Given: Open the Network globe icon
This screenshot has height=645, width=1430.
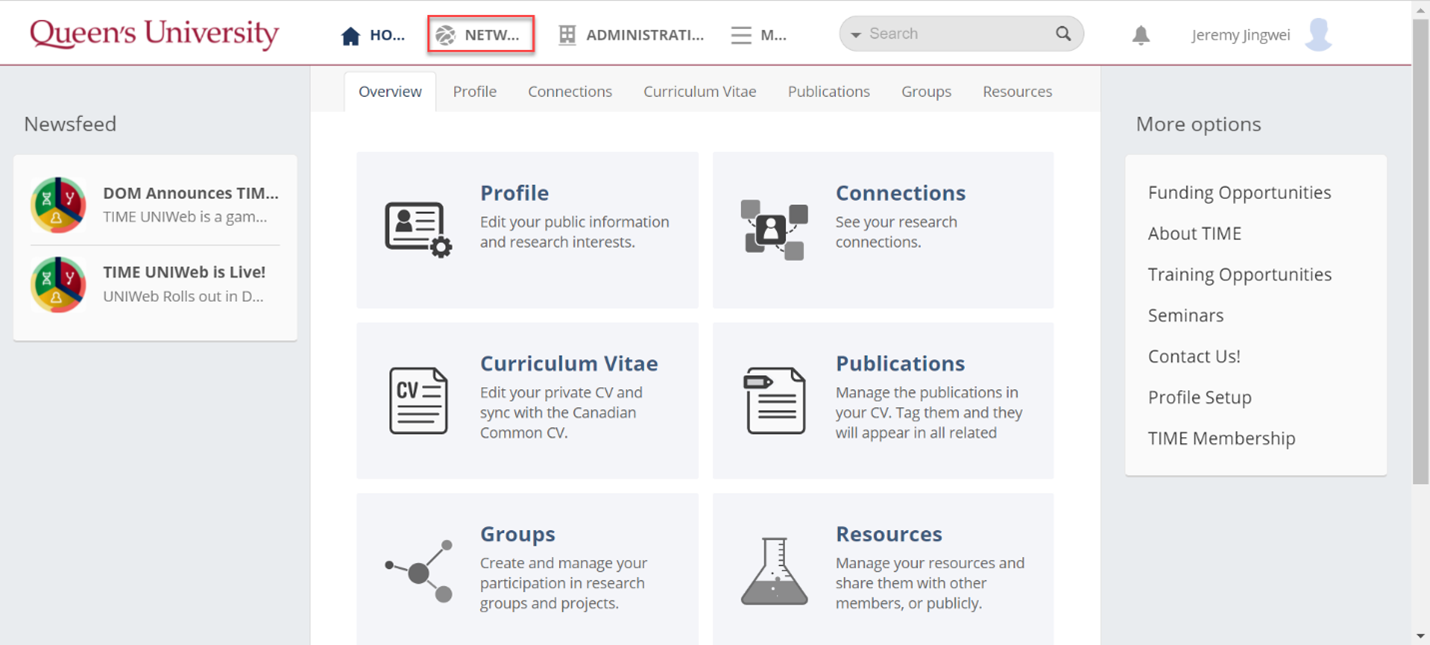Looking at the screenshot, I should click(x=446, y=35).
